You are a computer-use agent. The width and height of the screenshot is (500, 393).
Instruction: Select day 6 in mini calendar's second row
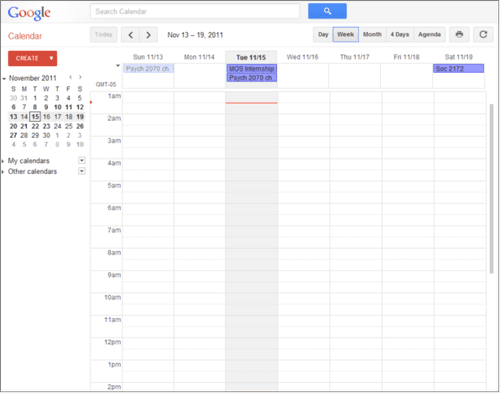pyautogui.click(x=13, y=107)
